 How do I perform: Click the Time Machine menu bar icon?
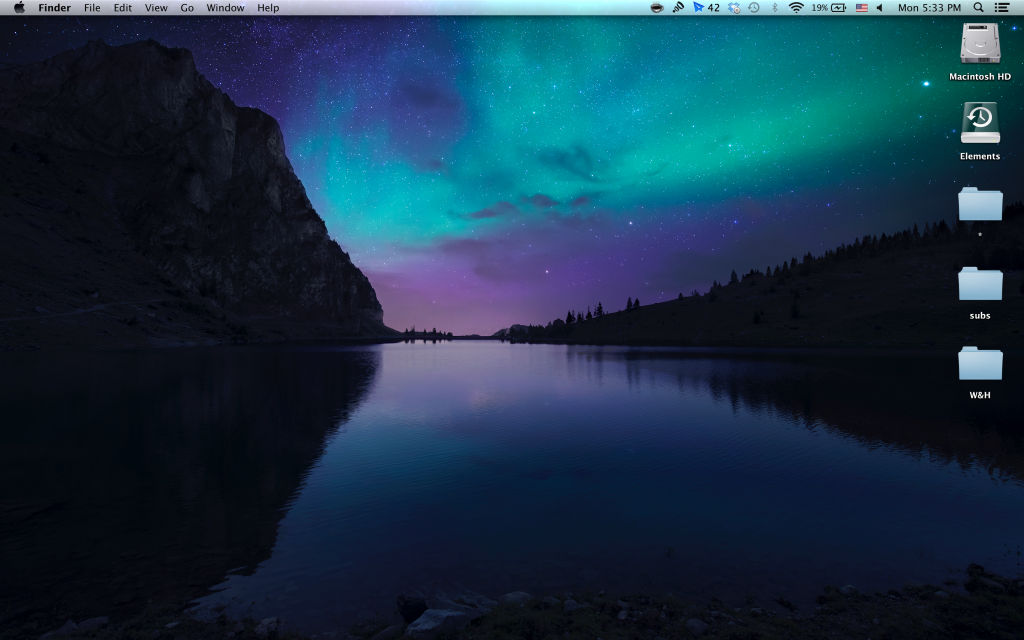(753, 8)
